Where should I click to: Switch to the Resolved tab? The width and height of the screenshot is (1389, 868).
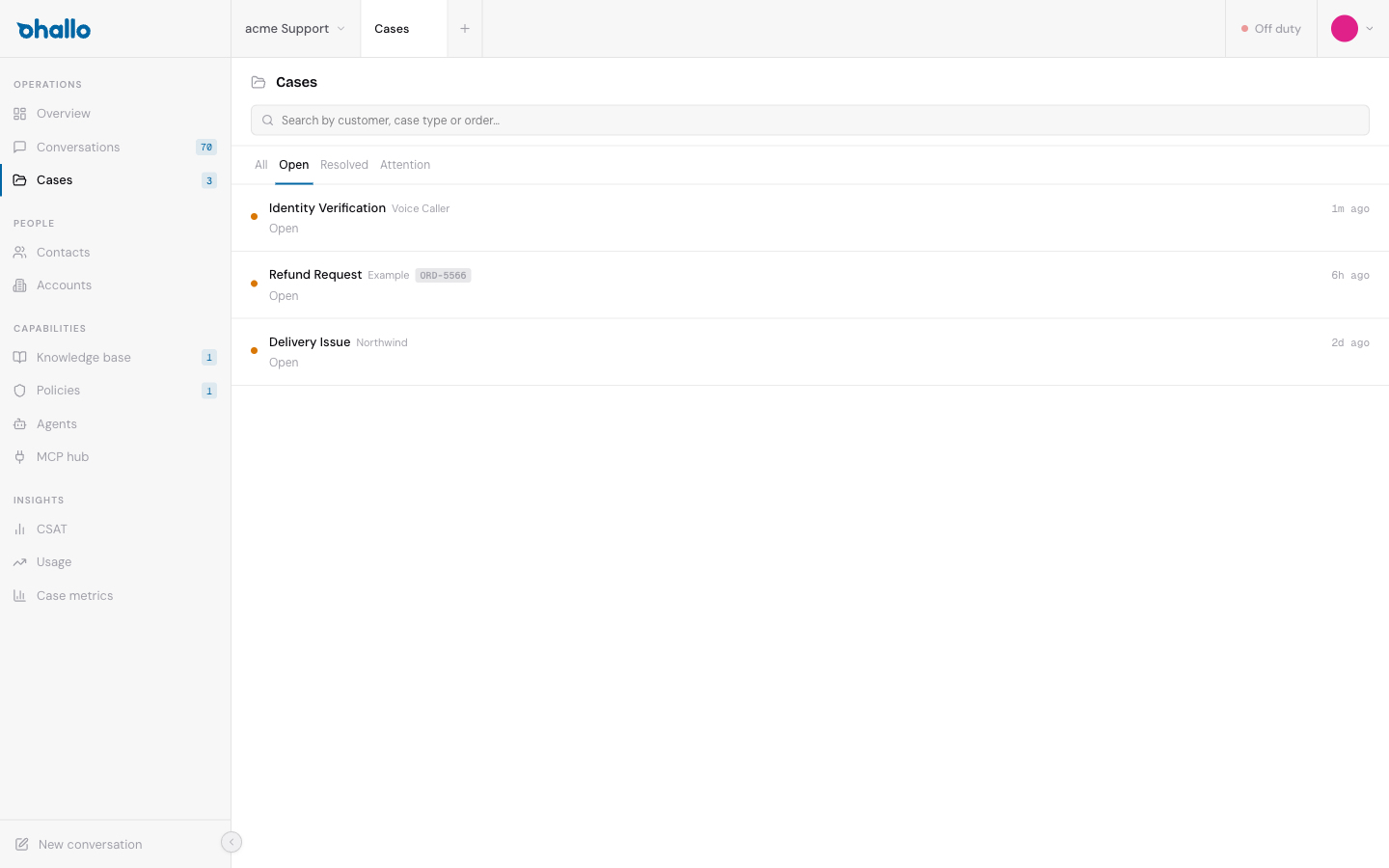(344, 165)
